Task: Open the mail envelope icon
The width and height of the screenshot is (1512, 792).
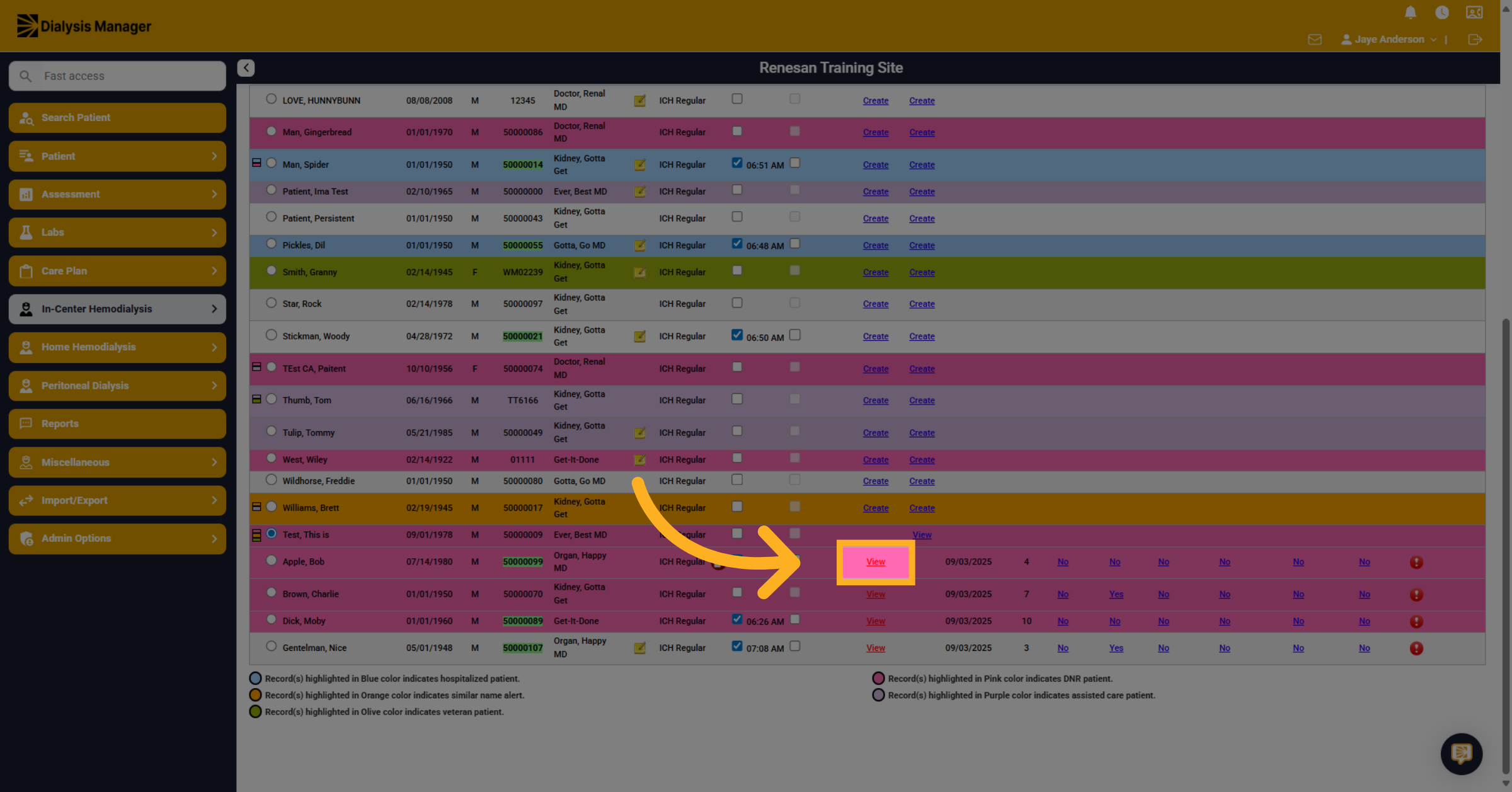Action: (1315, 40)
